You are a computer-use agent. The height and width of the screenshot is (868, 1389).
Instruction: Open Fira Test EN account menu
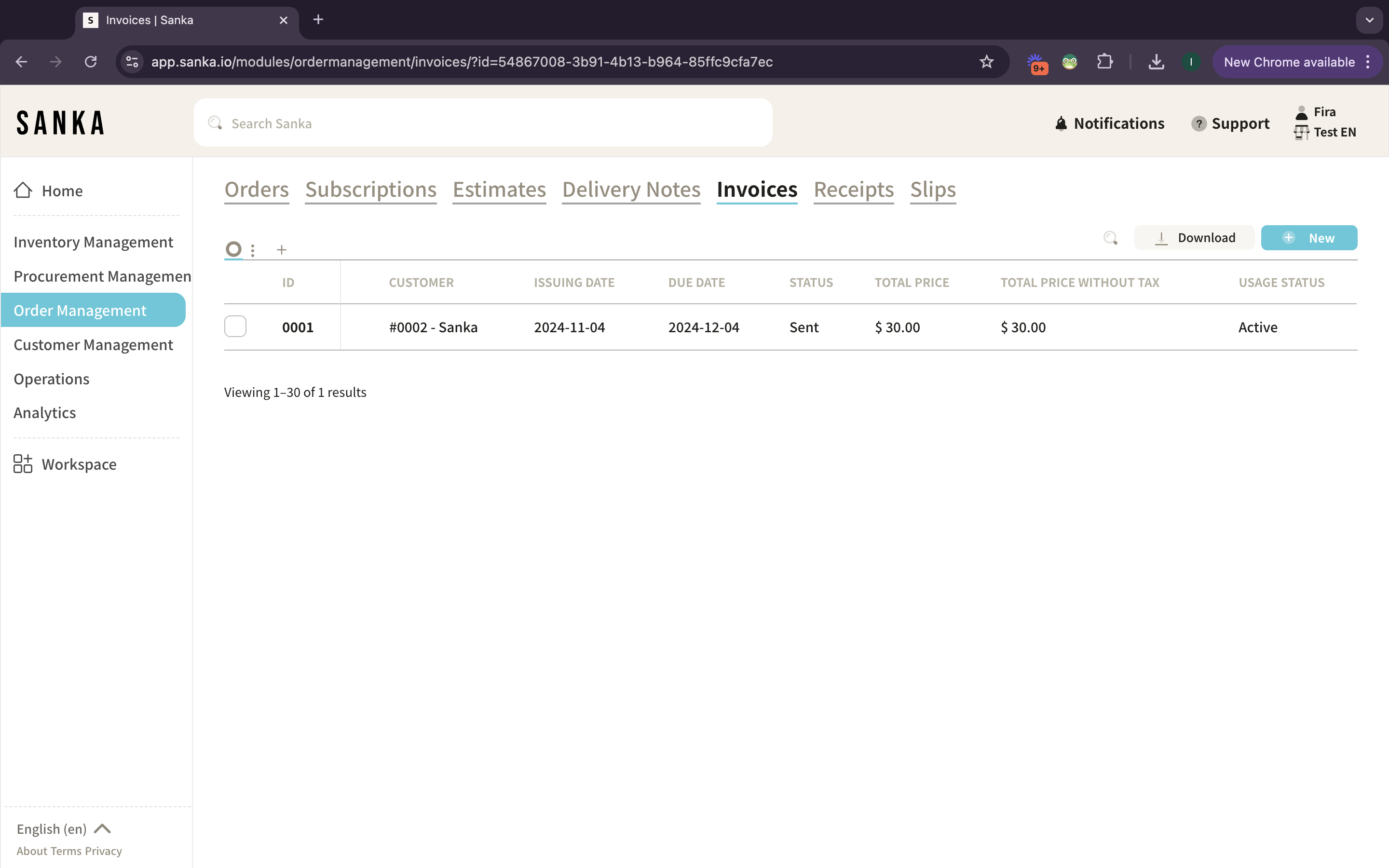click(x=1325, y=122)
